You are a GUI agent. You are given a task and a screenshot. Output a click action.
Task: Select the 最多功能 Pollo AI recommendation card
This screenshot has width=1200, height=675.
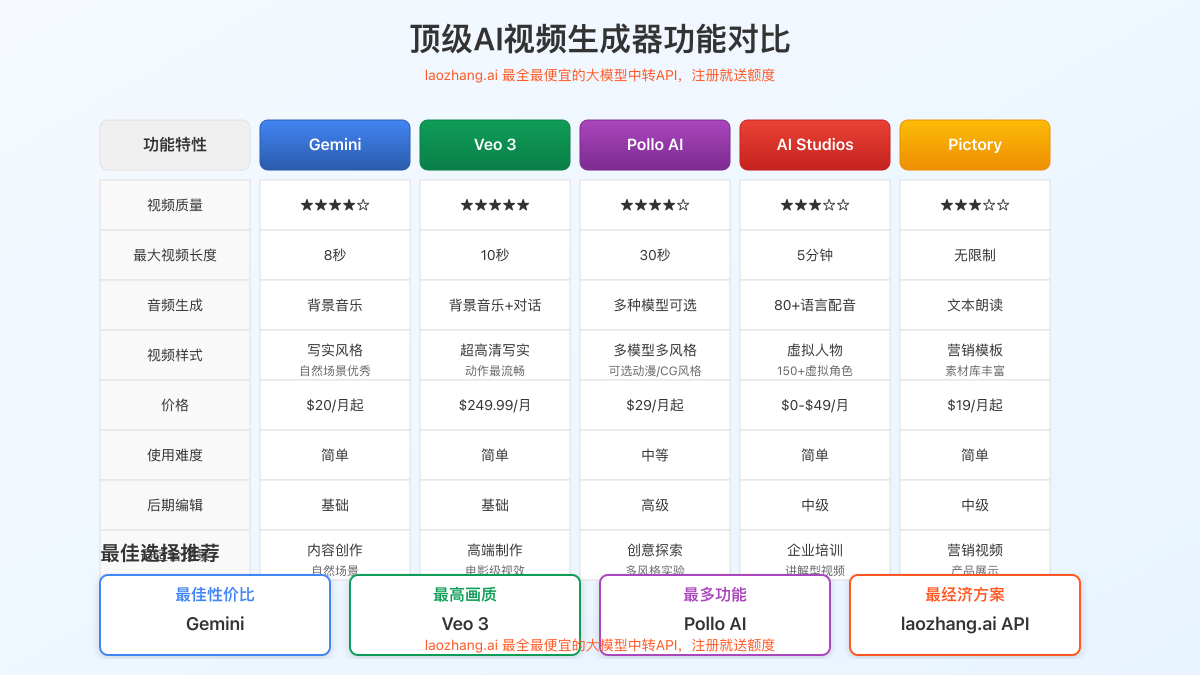(x=715, y=615)
